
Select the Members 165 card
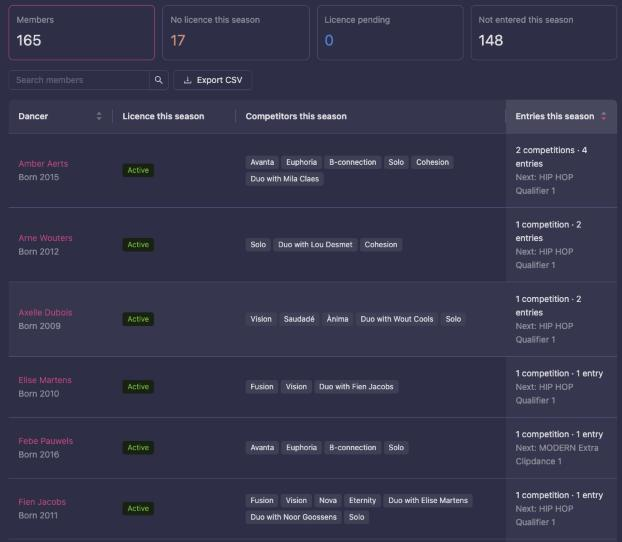(81, 33)
